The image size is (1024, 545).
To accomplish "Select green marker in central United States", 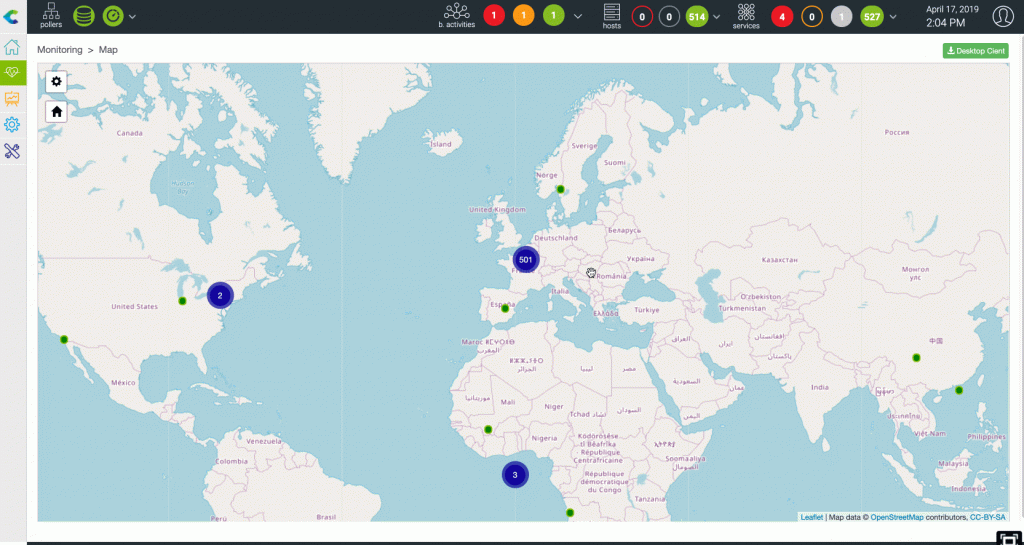I will [183, 301].
